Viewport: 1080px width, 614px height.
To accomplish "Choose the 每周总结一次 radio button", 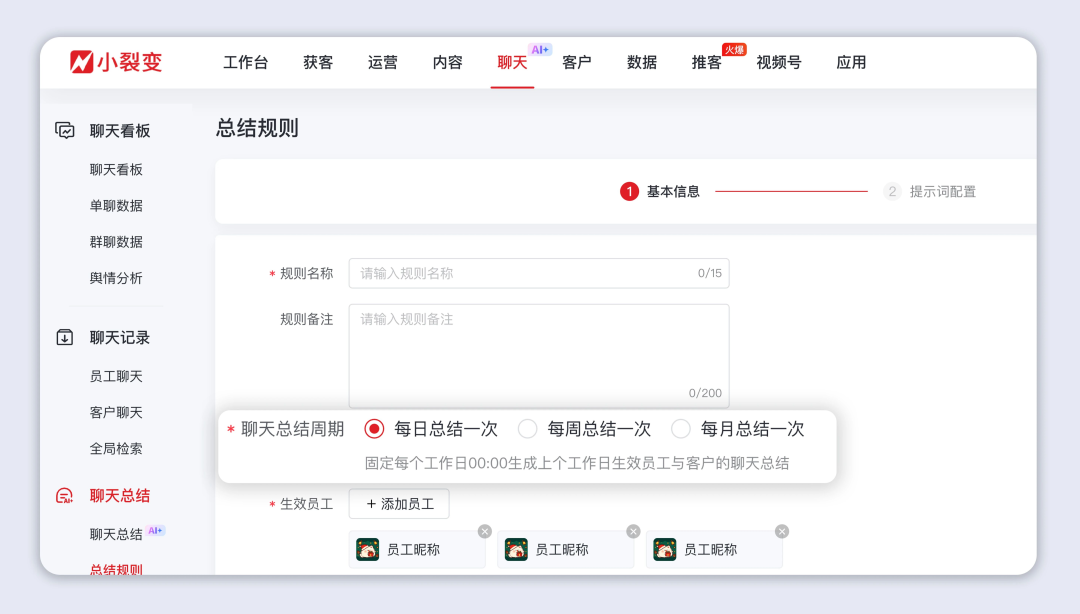I will [527, 429].
